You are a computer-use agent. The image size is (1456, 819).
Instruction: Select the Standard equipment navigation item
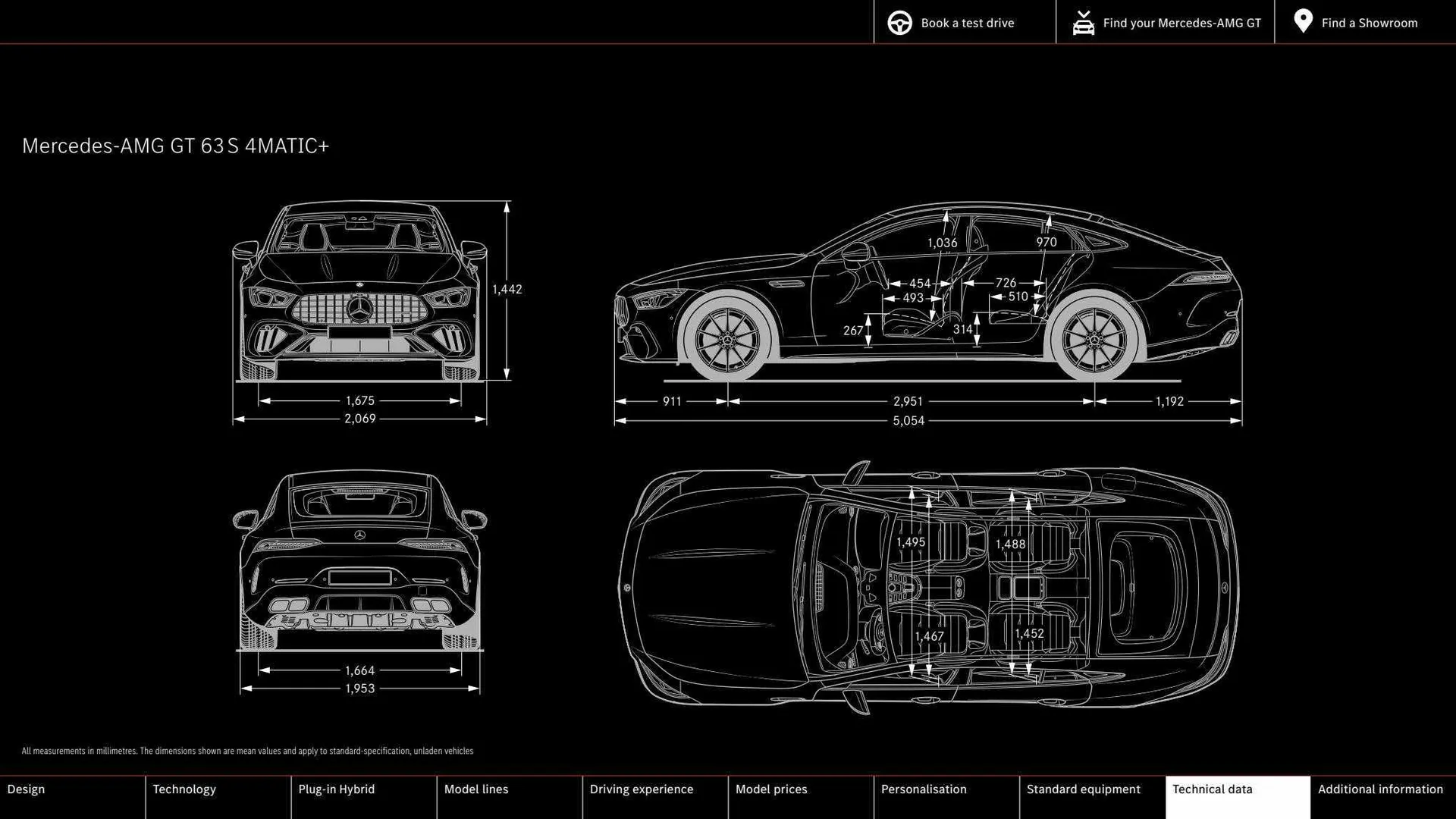click(x=1084, y=789)
